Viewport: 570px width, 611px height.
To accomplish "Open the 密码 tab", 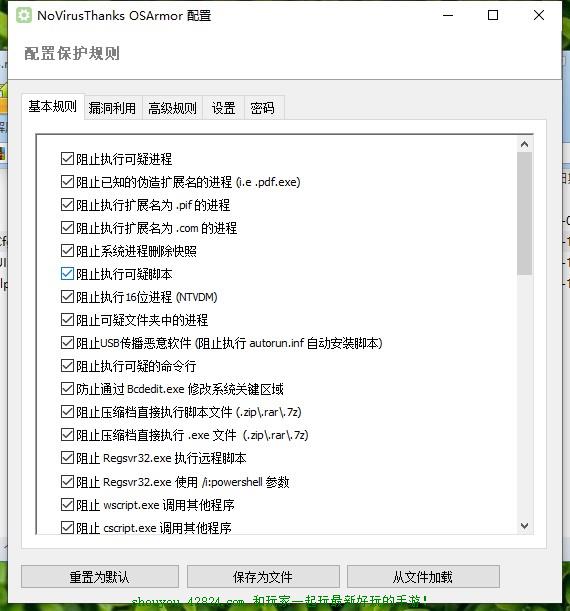I will pos(262,108).
